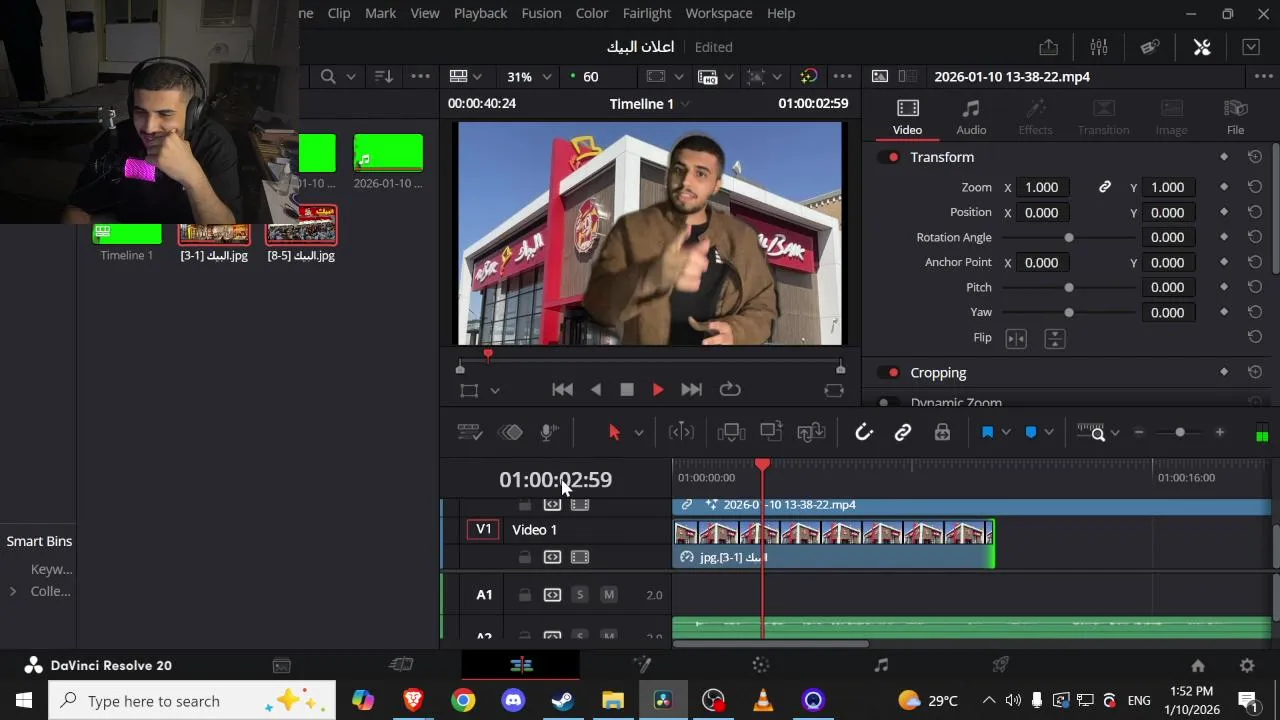This screenshot has height=720, width=1280.
Task: Go to the Home project manager icon
Action: click(1198, 665)
